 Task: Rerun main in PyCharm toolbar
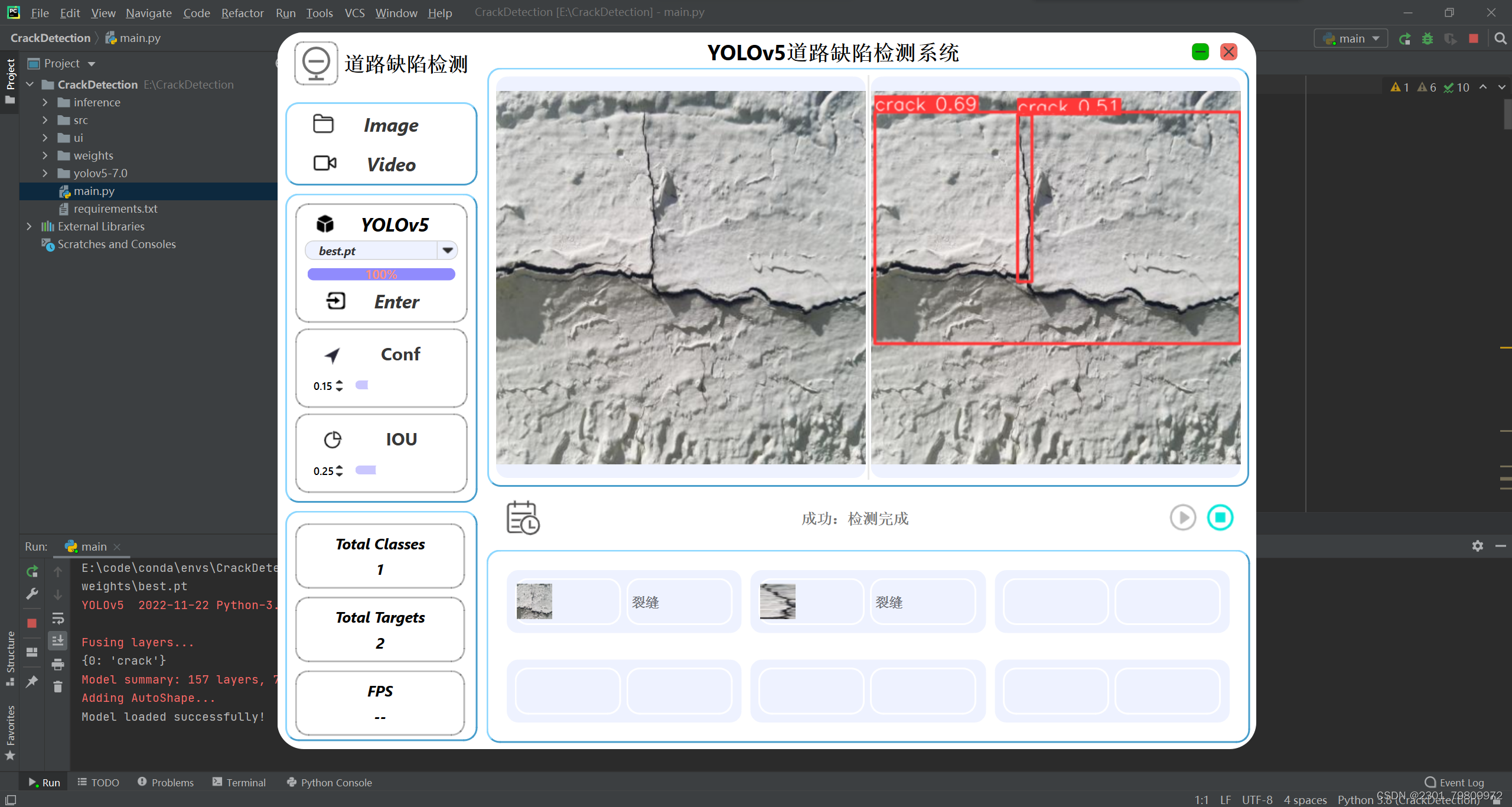(x=1405, y=39)
